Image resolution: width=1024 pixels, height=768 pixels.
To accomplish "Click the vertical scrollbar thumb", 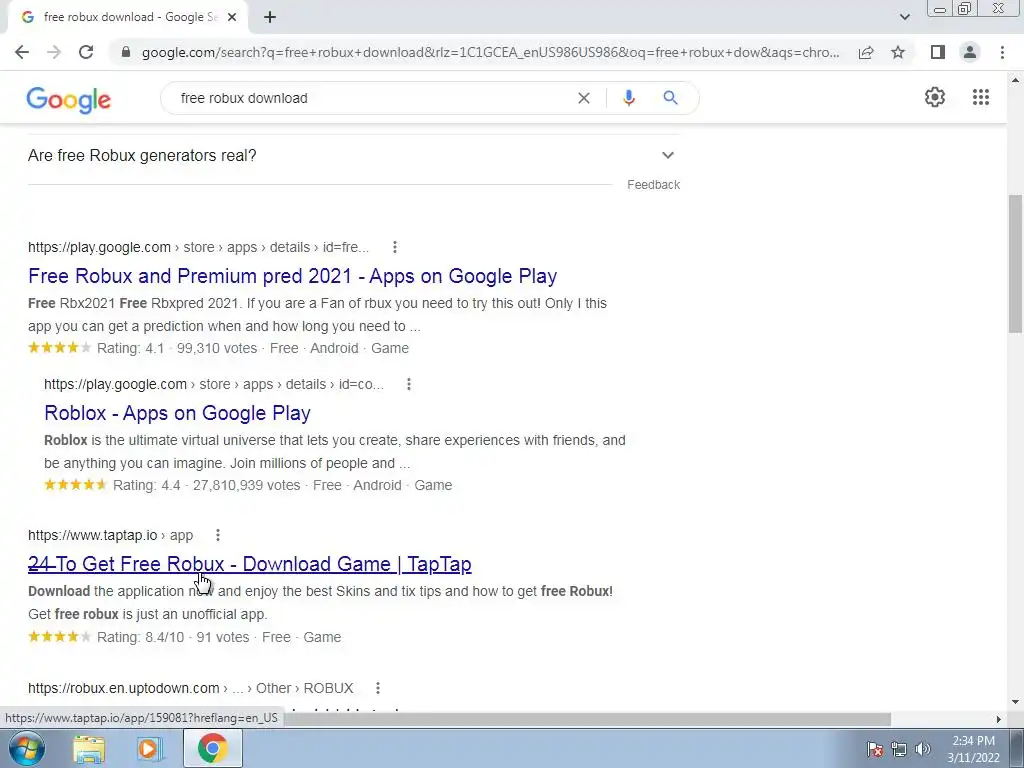I will [1015, 263].
